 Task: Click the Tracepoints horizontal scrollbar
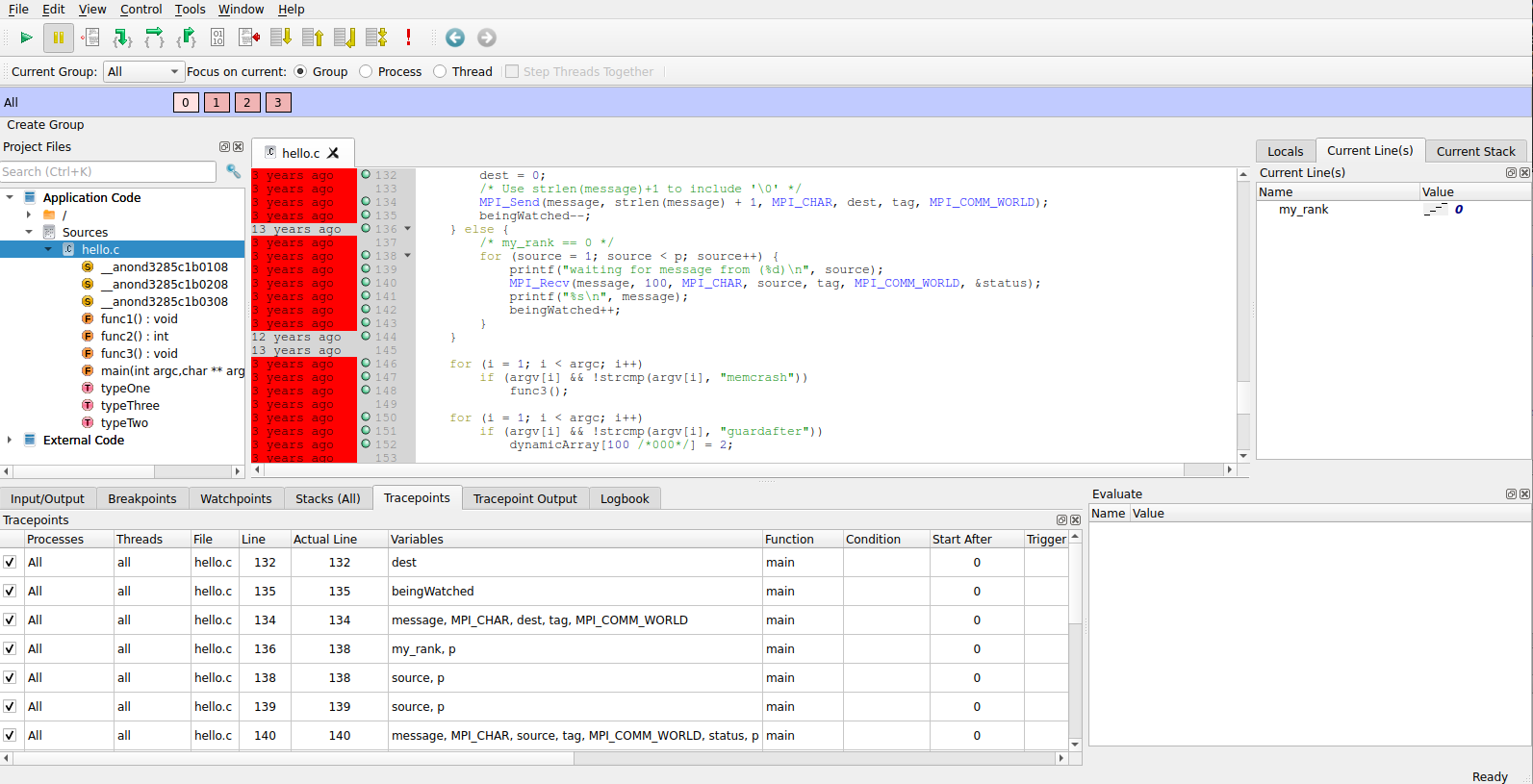[535, 758]
